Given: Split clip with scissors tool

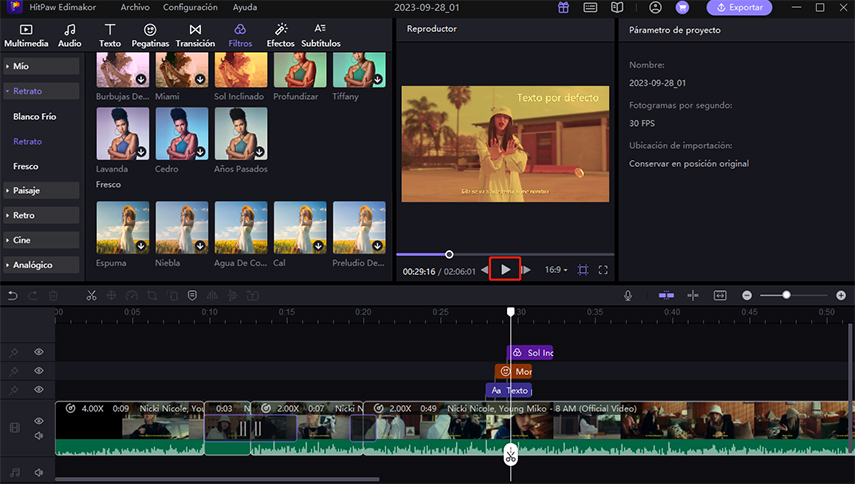Looking at the screenshot, I should 91,295.
